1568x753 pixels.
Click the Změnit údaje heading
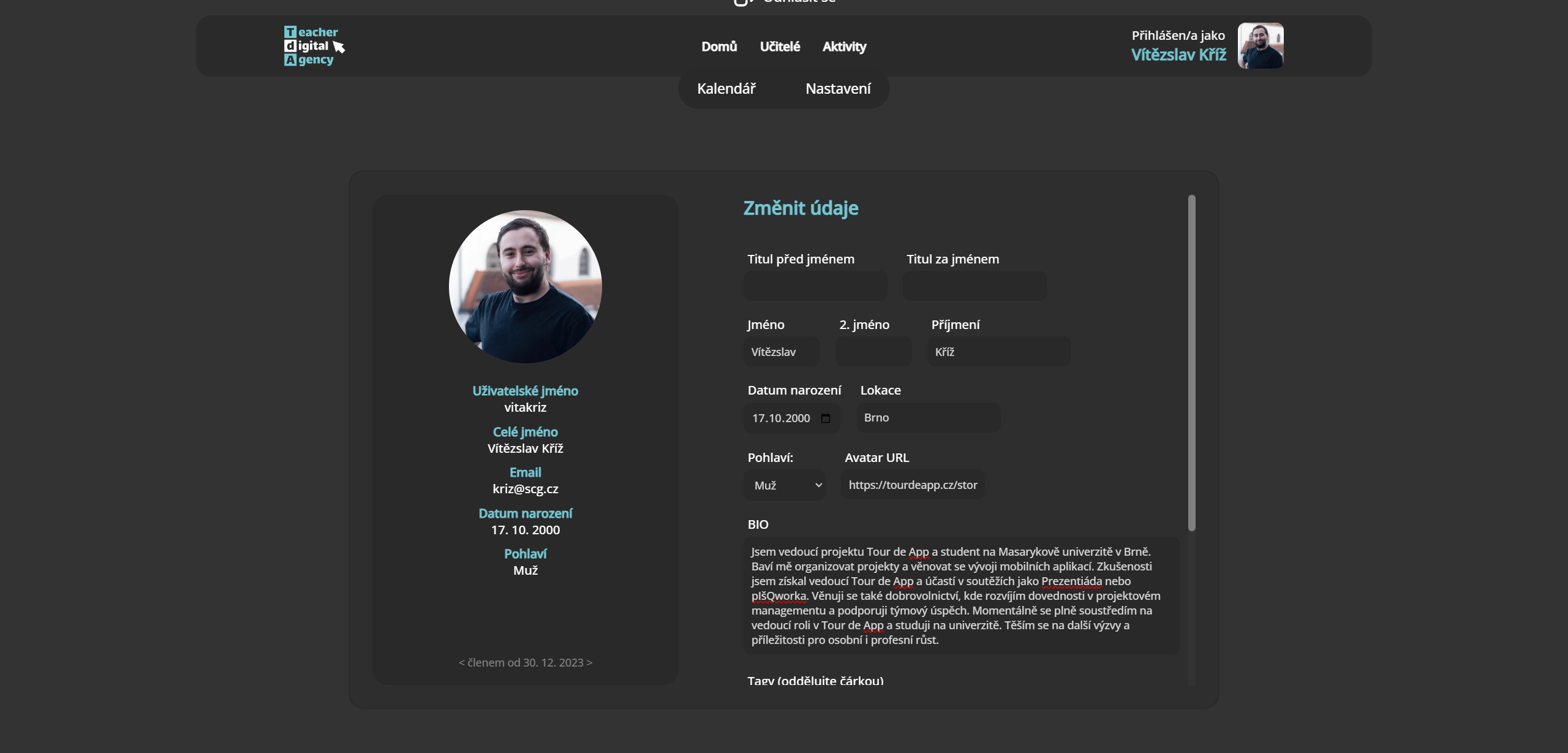pyautogui.click(x=801, y=208)
